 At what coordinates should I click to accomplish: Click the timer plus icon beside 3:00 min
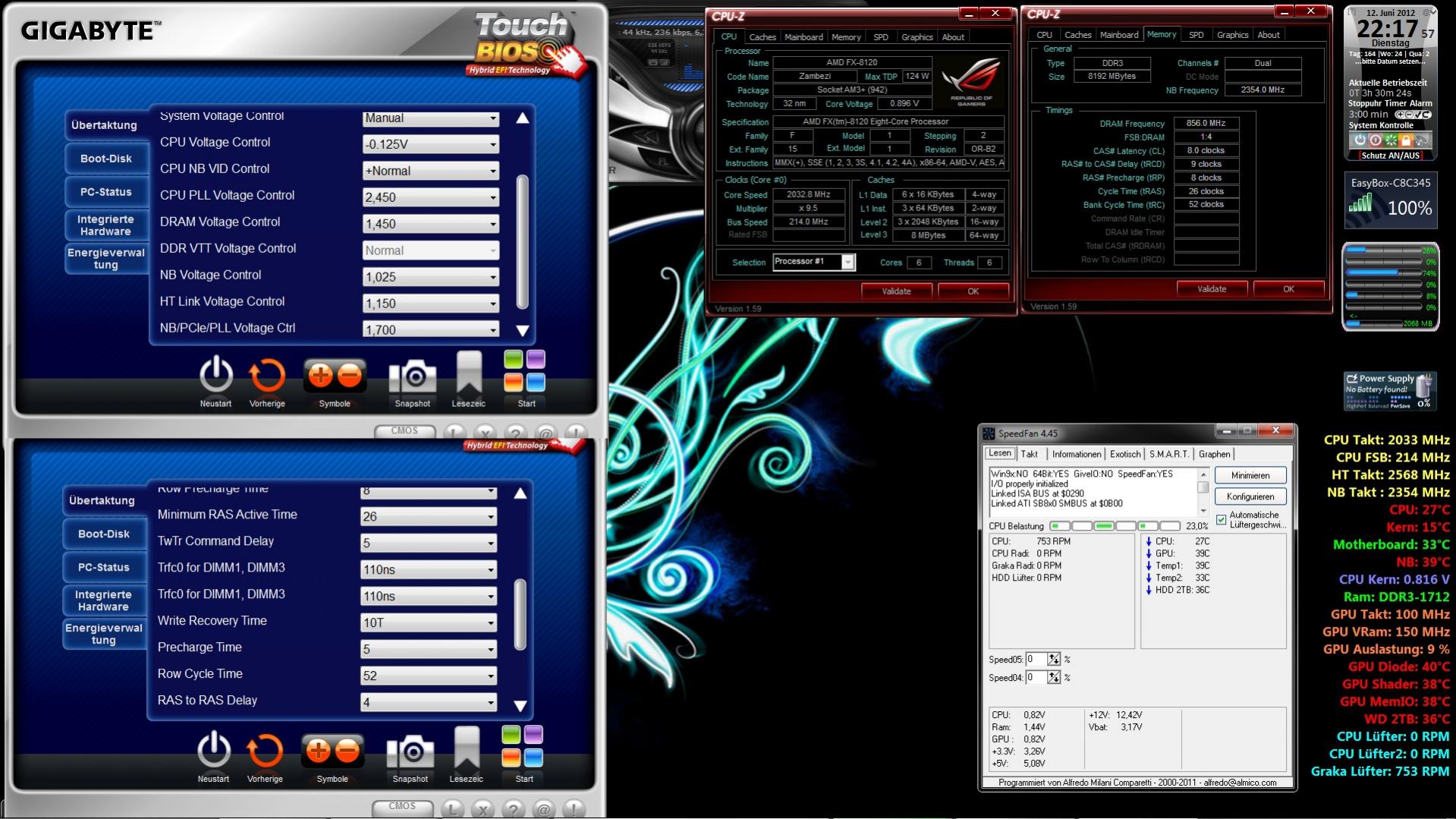[x=1401, y=115]
